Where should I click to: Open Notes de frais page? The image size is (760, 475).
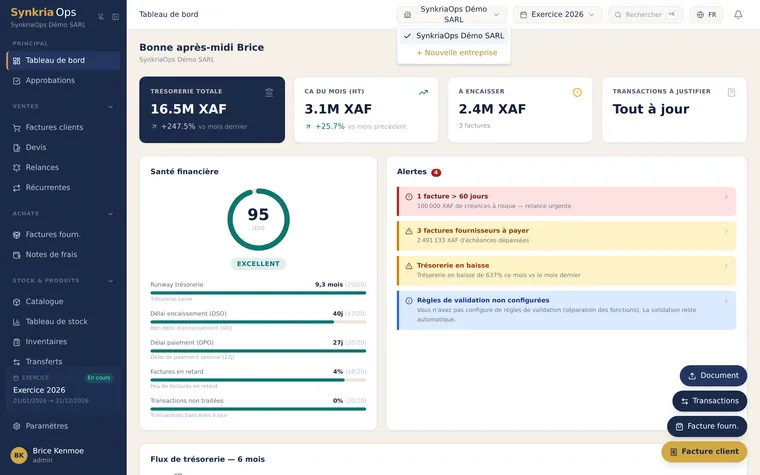tap(63, 254)
